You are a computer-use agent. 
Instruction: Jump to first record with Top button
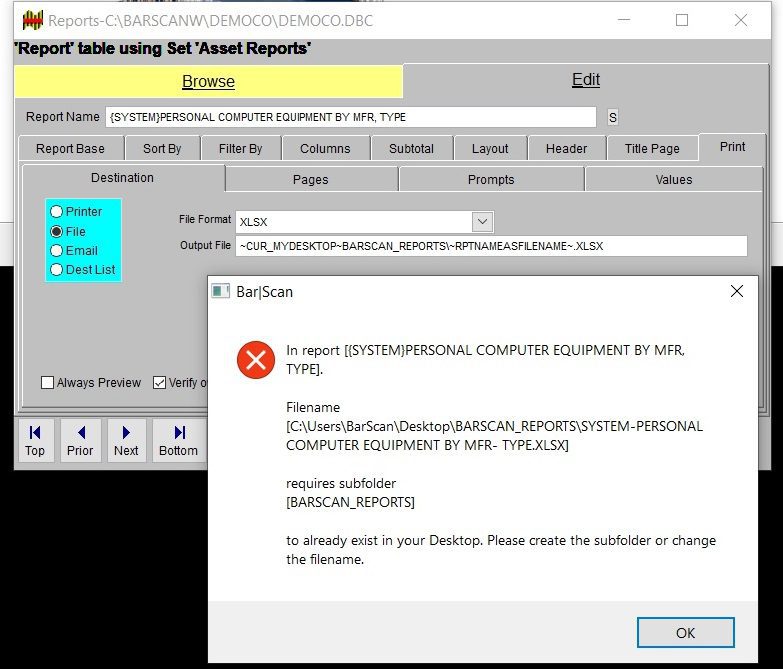pyautogui.click(x=35, y=440)
